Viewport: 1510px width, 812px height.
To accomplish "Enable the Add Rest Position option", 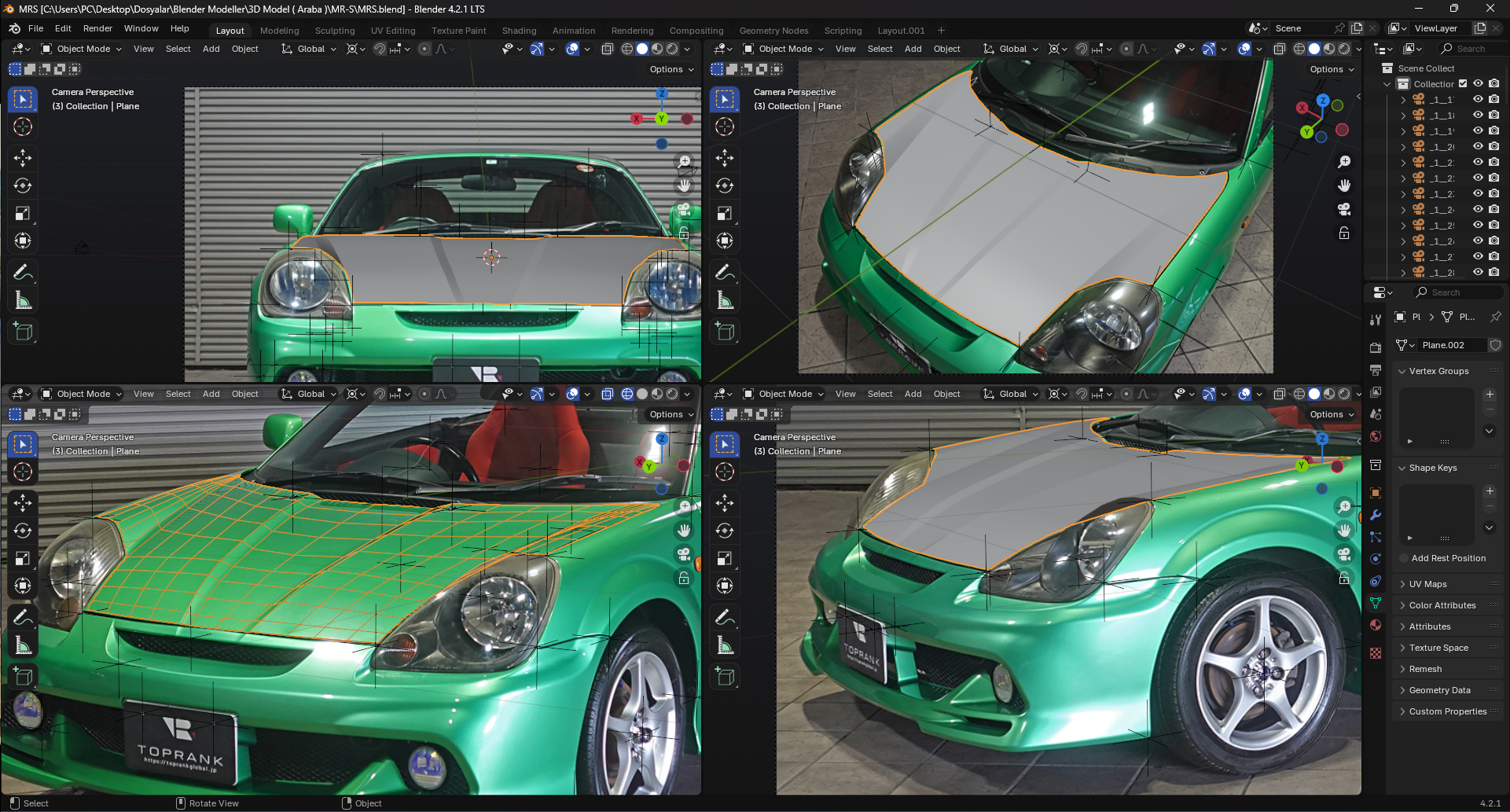I will coord(1404,558).
